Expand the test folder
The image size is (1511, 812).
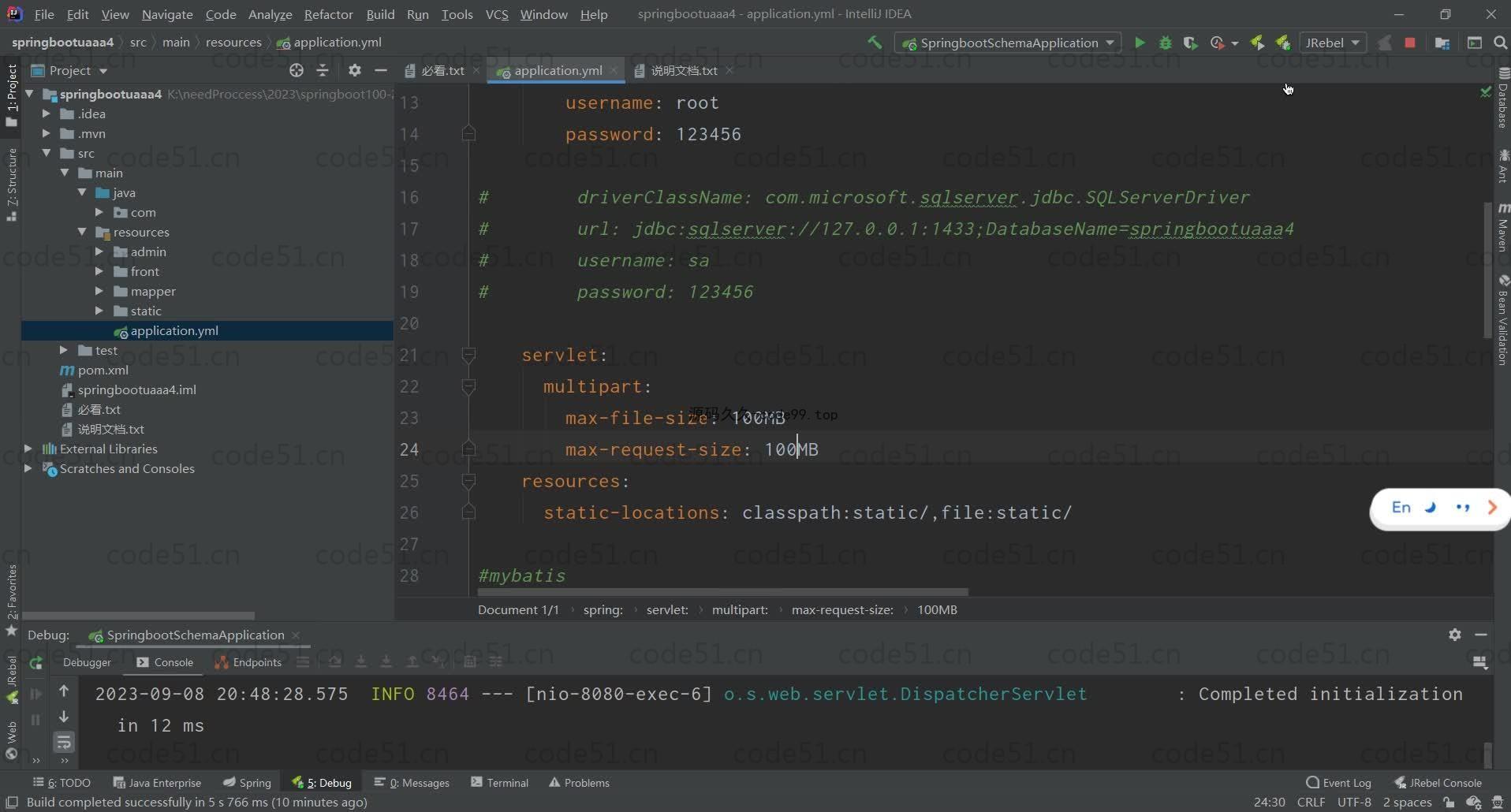click(x=64, y=350)
